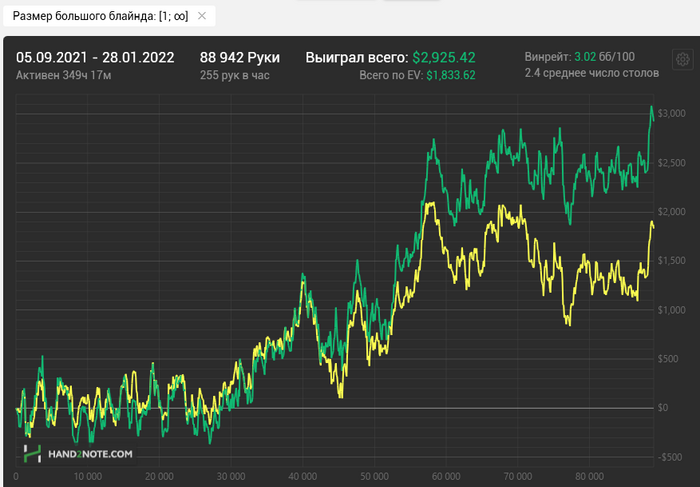Screen dimensions: 700x487
Task: Click the $0 axis label
Action: click(663, 408)
